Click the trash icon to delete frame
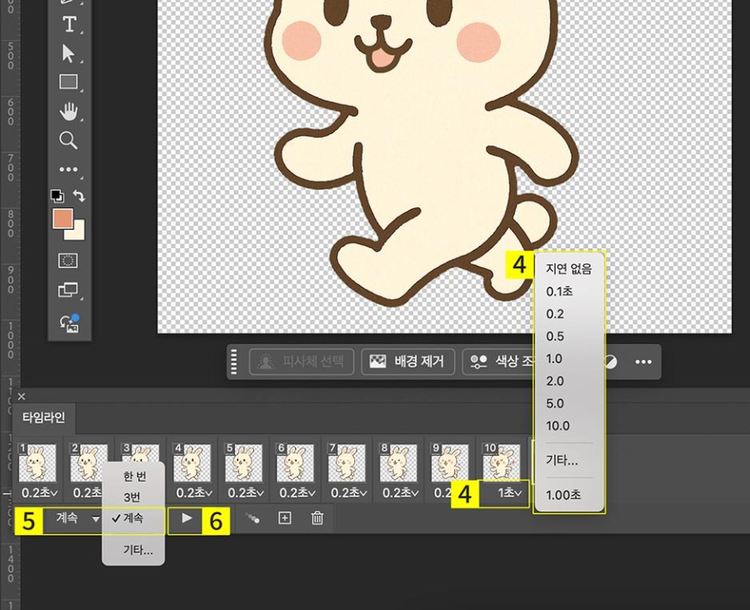 pyautogui.click(x=317, y=518)
